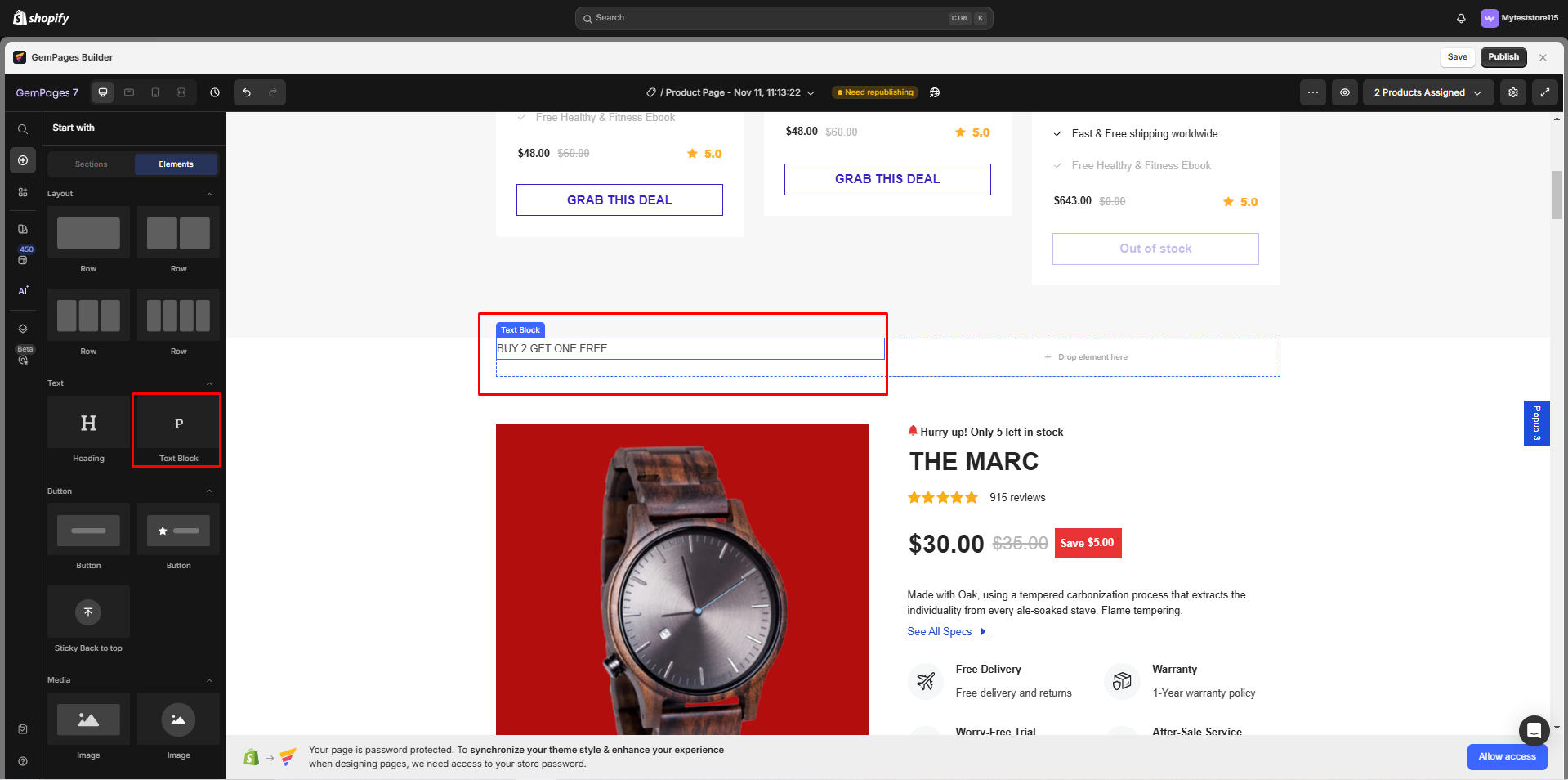Viewport: 1568px width, 780px height.
Task: Select the Elements tab
Action: coord(176,164)
